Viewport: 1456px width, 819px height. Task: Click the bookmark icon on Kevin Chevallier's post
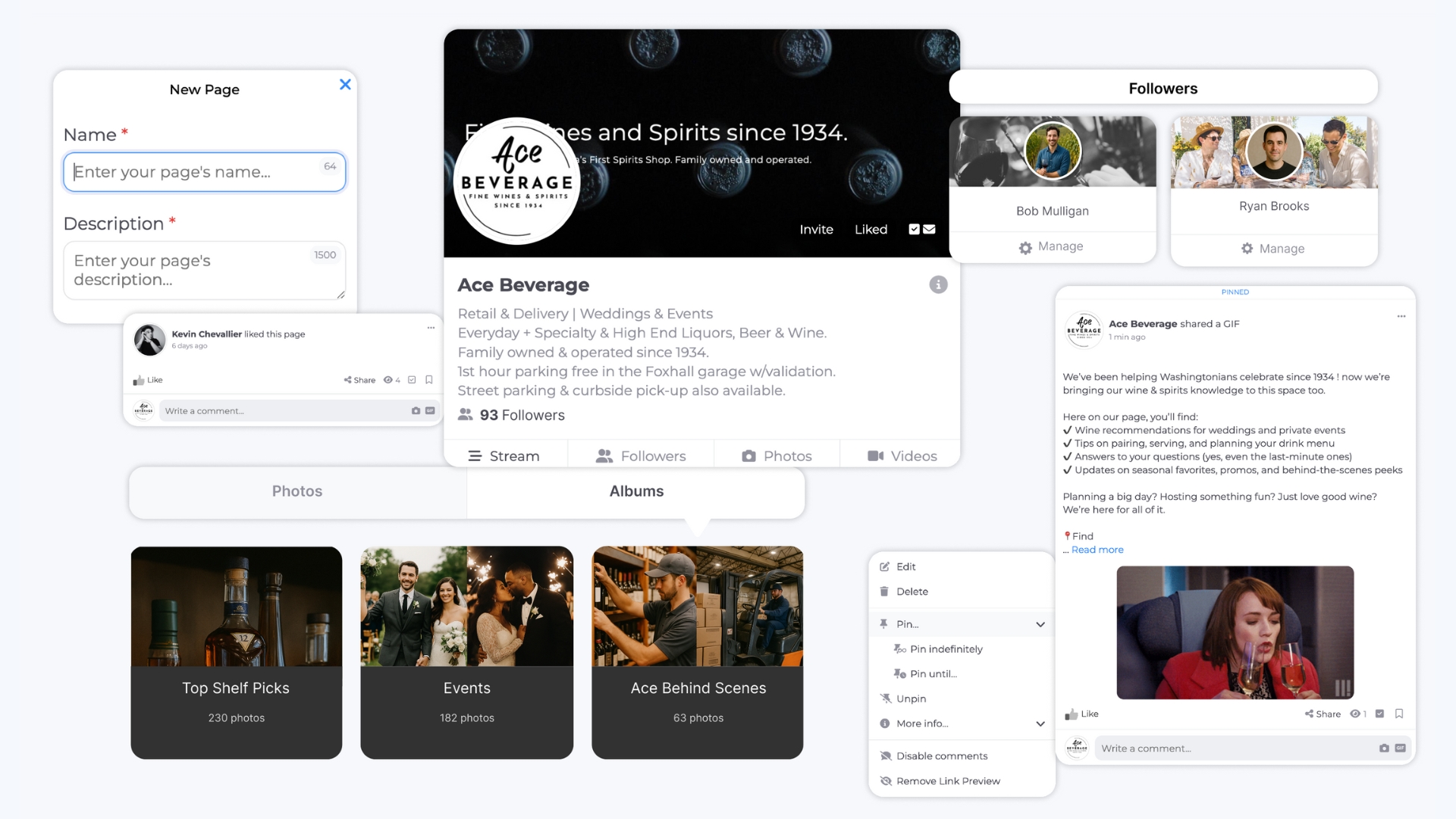(x=429, y=380)
